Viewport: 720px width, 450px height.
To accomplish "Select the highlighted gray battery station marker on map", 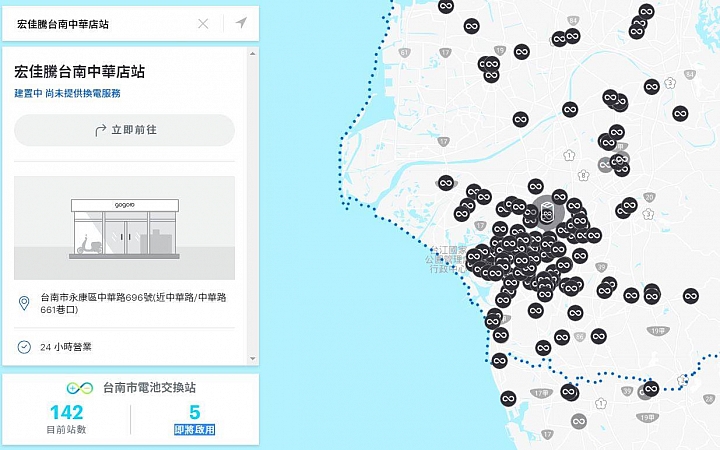I will click(x=547, y=212).
